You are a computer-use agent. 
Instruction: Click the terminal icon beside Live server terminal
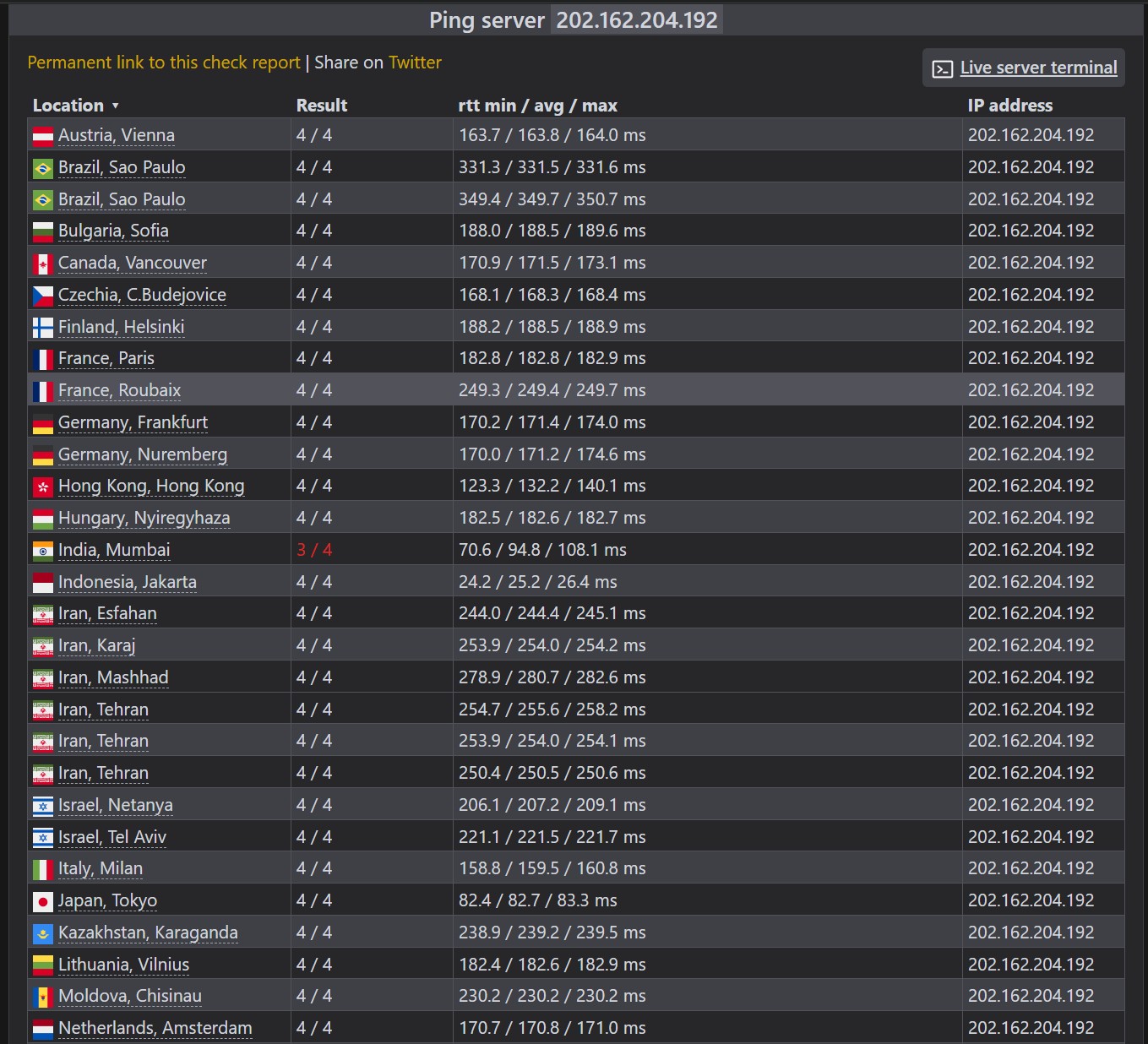click(943, 68)
